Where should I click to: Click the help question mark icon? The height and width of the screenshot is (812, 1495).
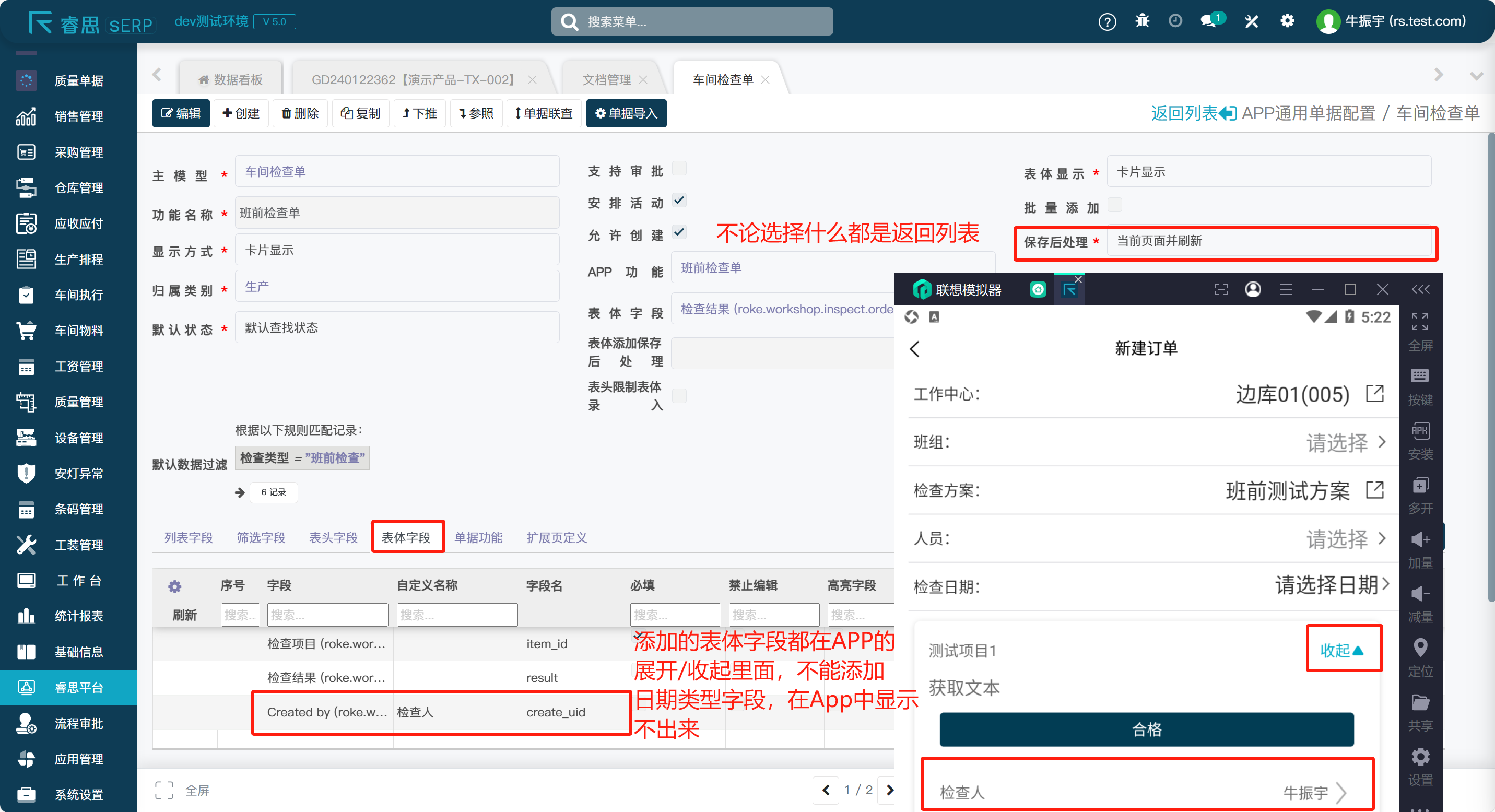(x=1106, y=22)
